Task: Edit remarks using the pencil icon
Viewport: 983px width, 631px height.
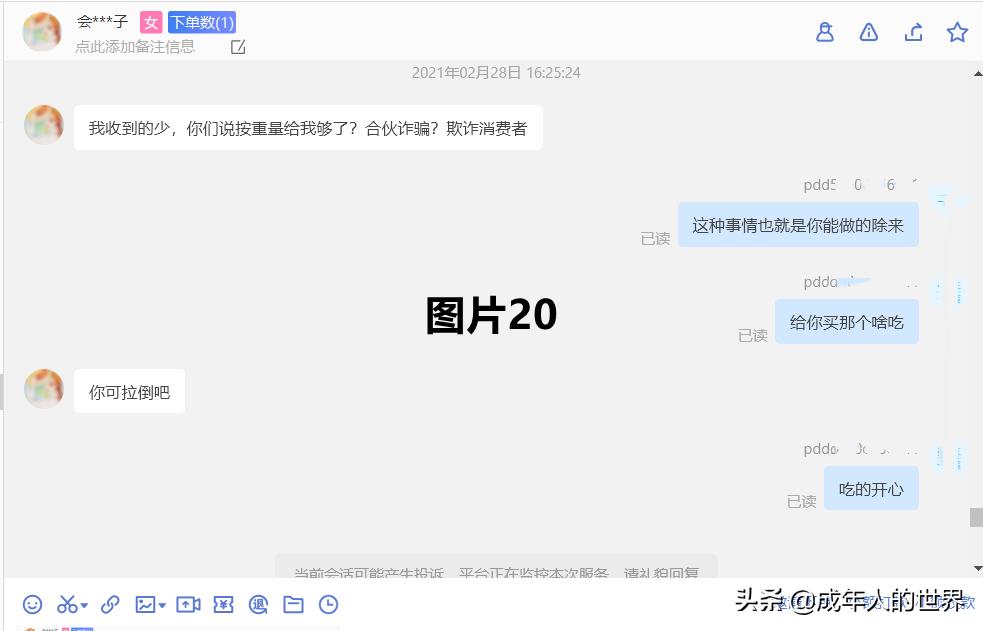Action: tap(237, 46)
